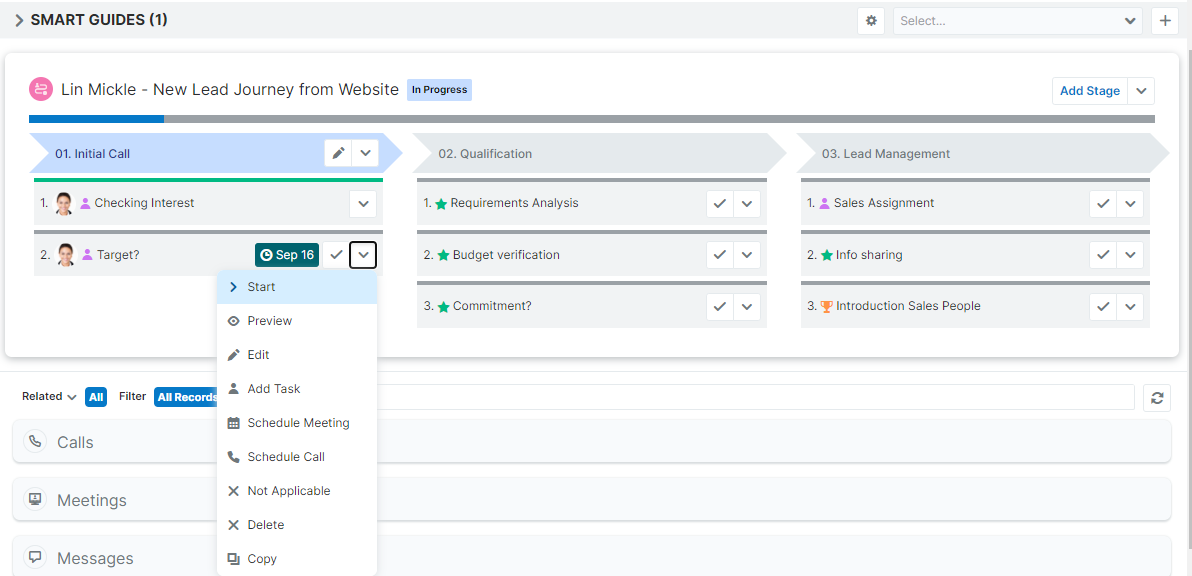Click the Meetings panel icon
Viewport: 1192px width, 576px height.
pyautogui.click(x=36, y=499)
